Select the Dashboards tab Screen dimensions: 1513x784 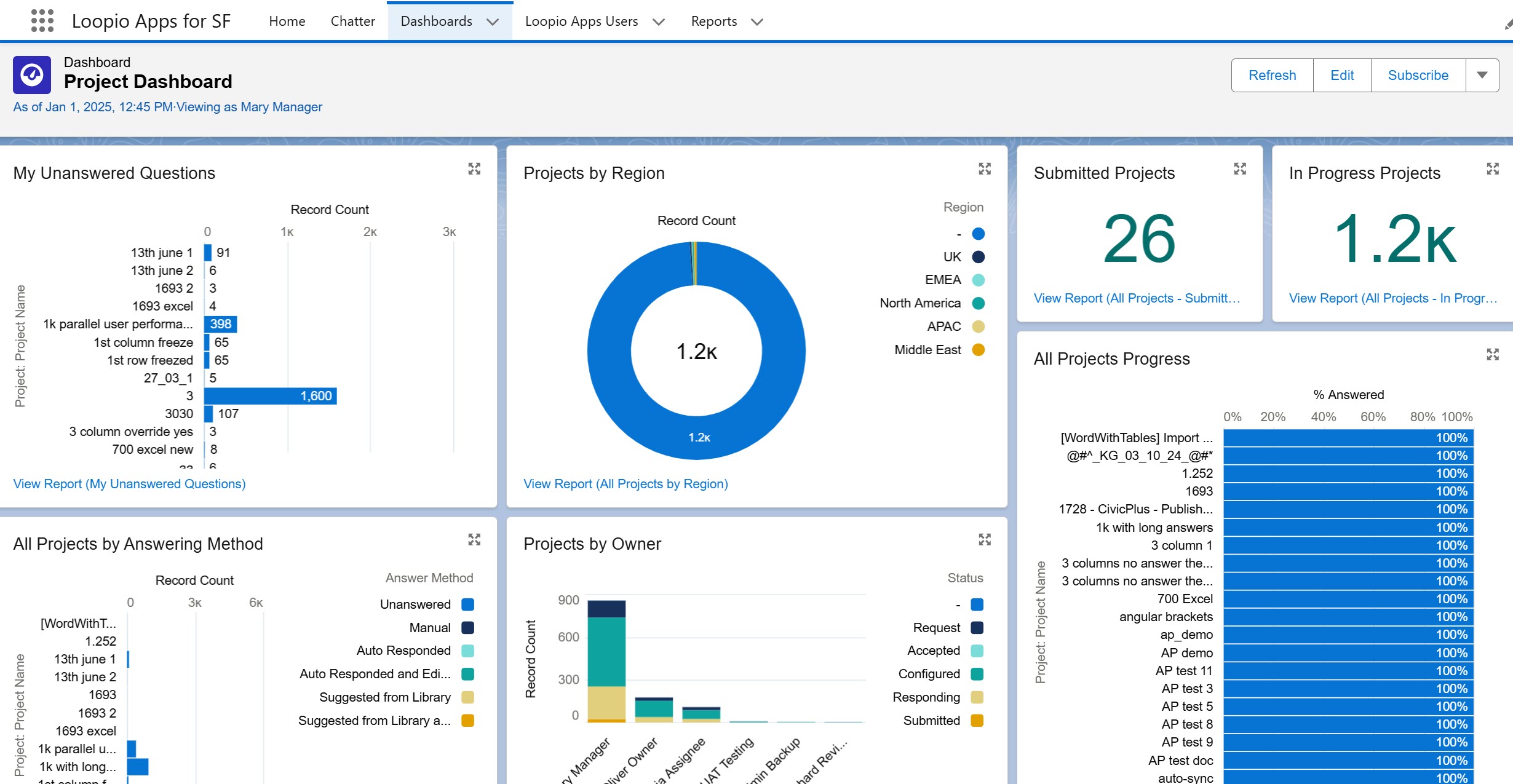(x=437, y=21)
